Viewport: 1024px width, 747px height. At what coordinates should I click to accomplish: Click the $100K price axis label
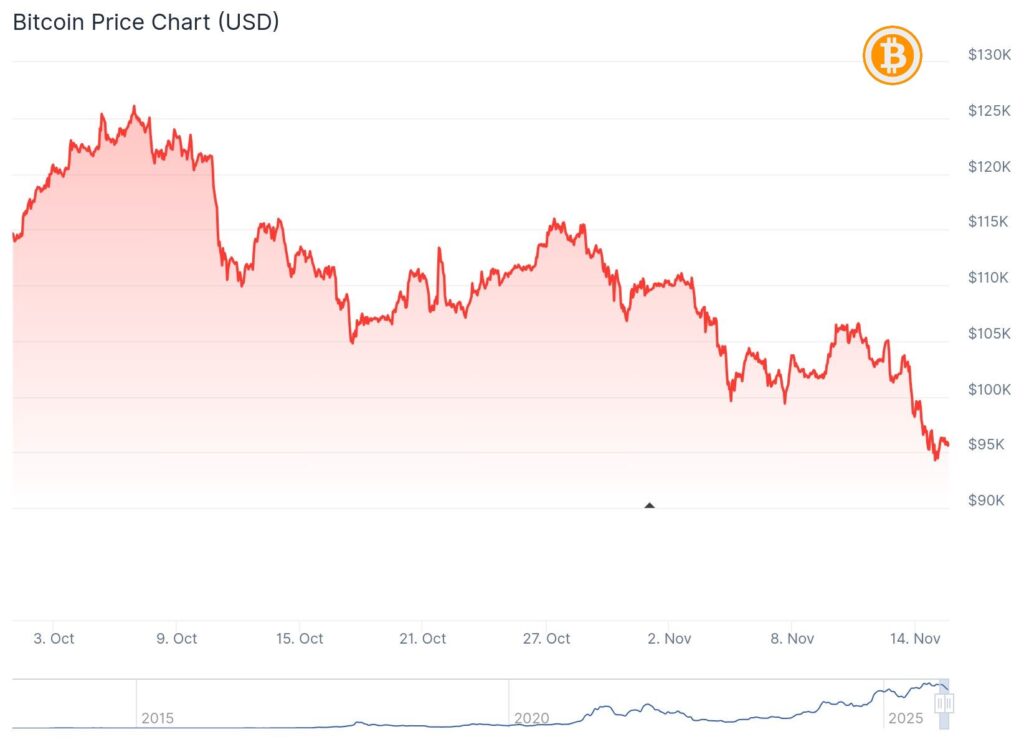pos(989,389)
